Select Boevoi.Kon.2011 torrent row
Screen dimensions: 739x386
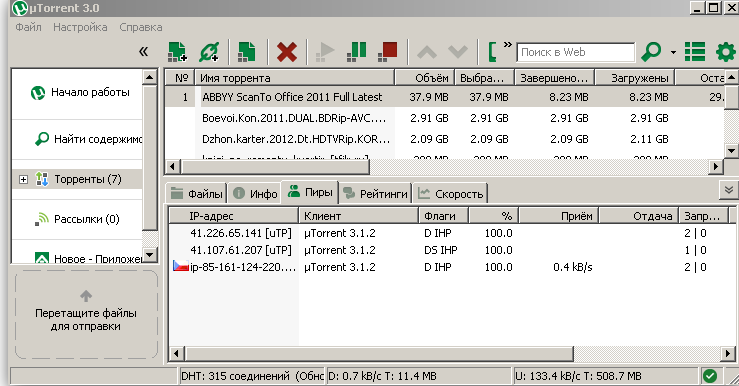coord(444,118)
